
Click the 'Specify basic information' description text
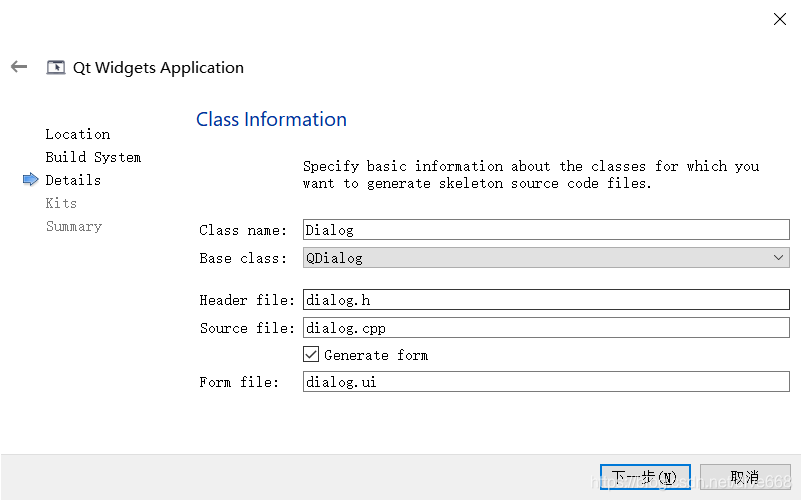pos(531,175)
